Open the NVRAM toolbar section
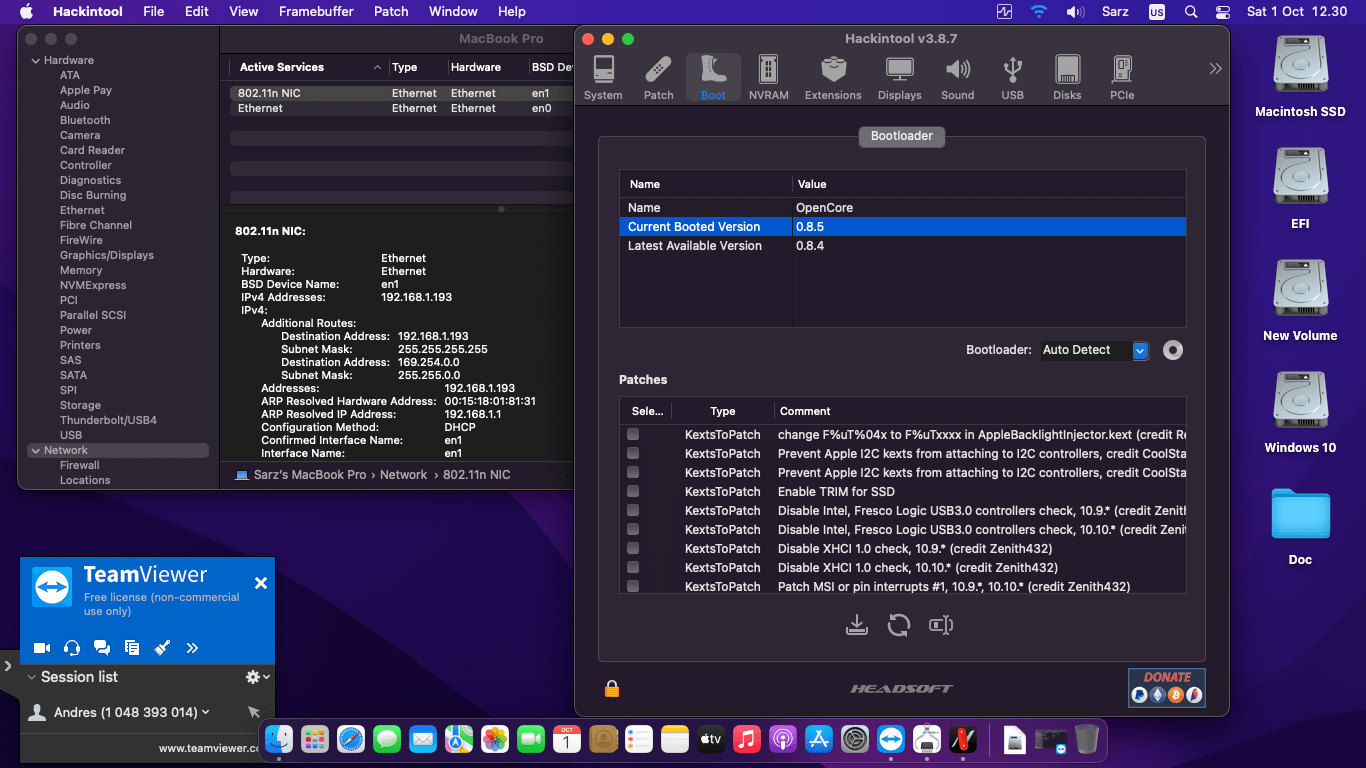Screen dimensions: 1366x768 tap(768, 77)
